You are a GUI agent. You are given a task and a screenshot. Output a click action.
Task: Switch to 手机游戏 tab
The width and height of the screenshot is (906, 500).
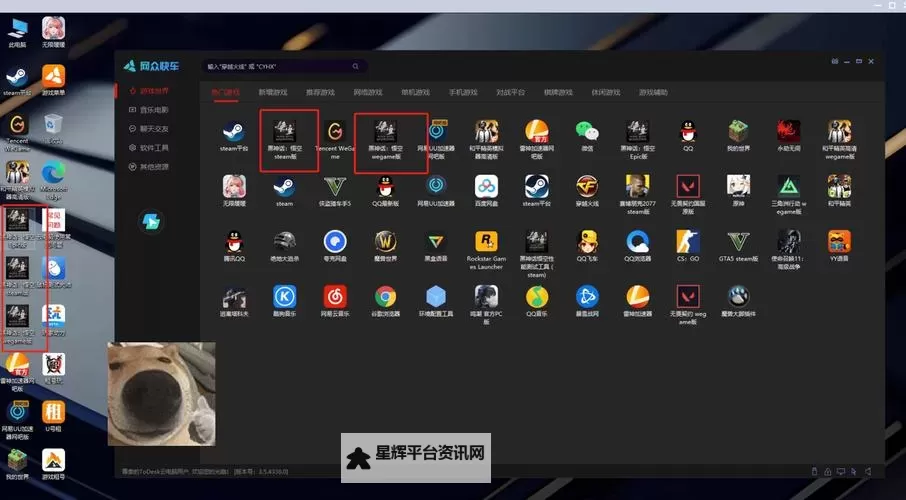click(x=463, y=92)
